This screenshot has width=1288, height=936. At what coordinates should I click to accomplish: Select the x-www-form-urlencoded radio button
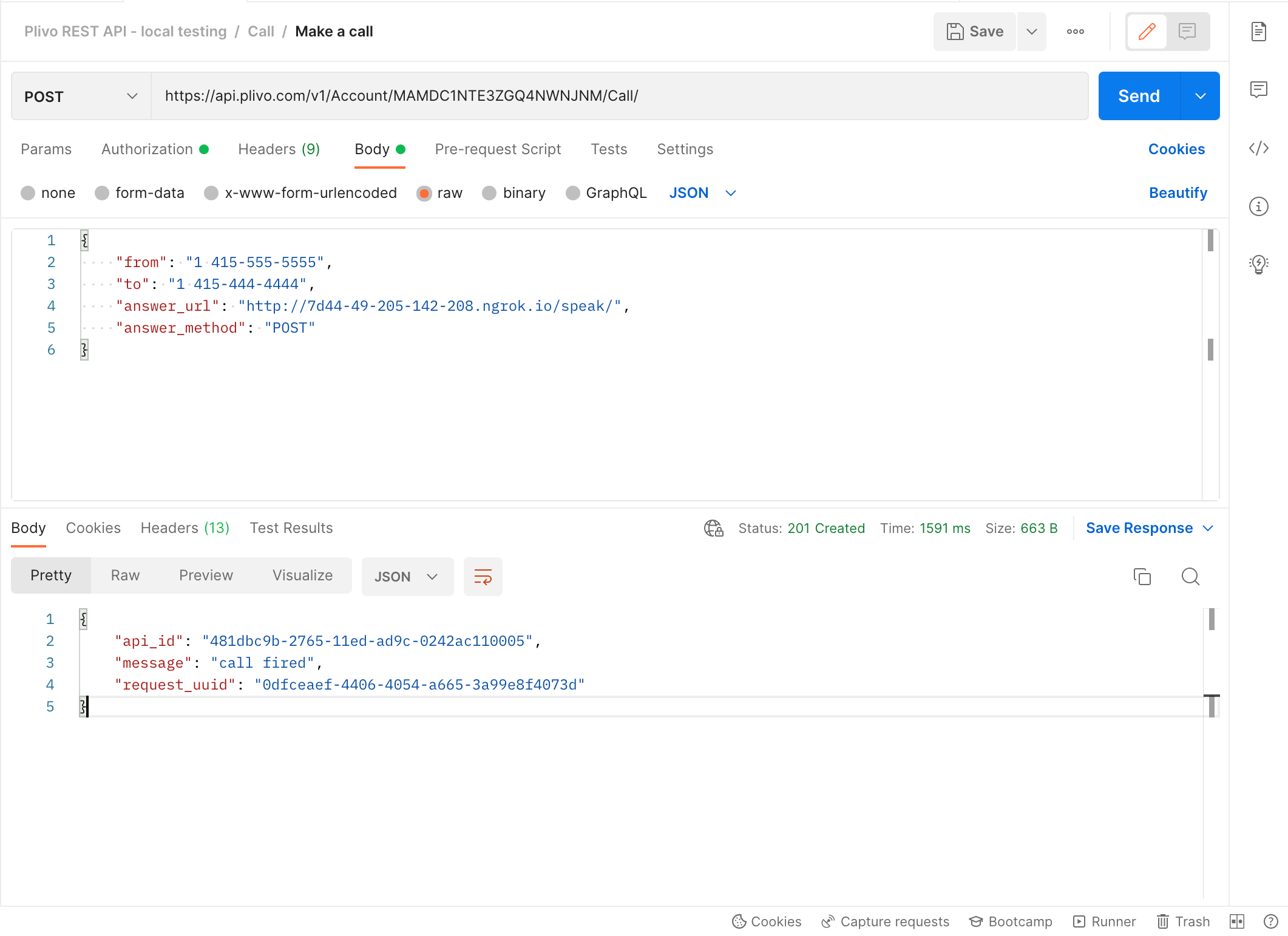coord(211,193)
